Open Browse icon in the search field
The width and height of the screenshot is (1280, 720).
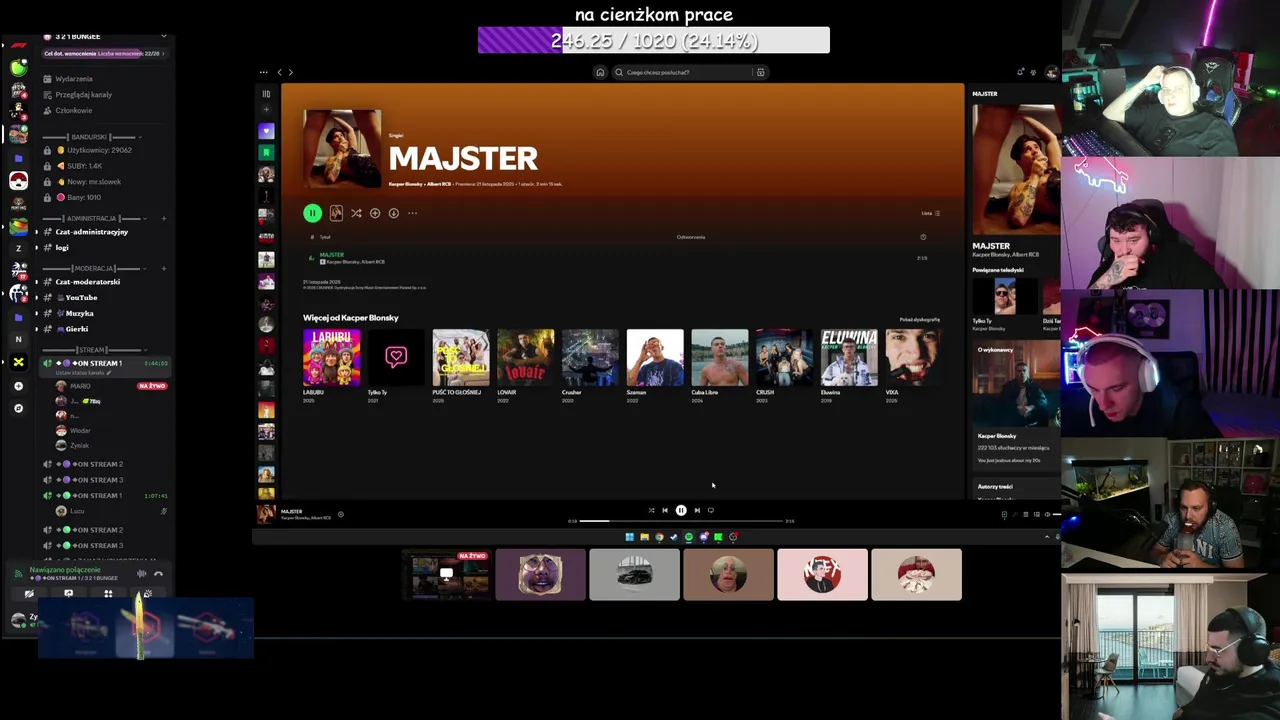point(760,72)
